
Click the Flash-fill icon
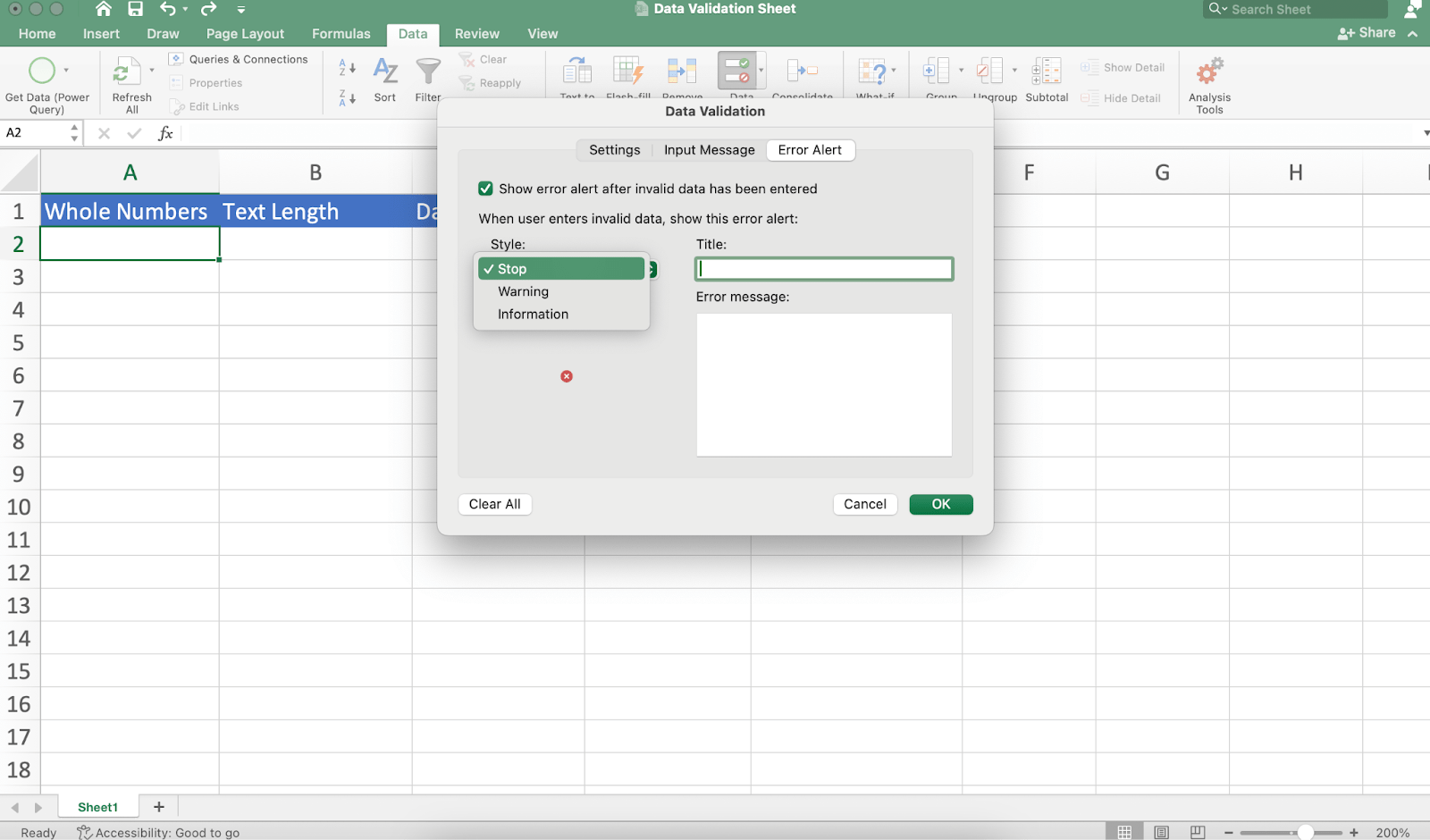click(x=628, y=71)
